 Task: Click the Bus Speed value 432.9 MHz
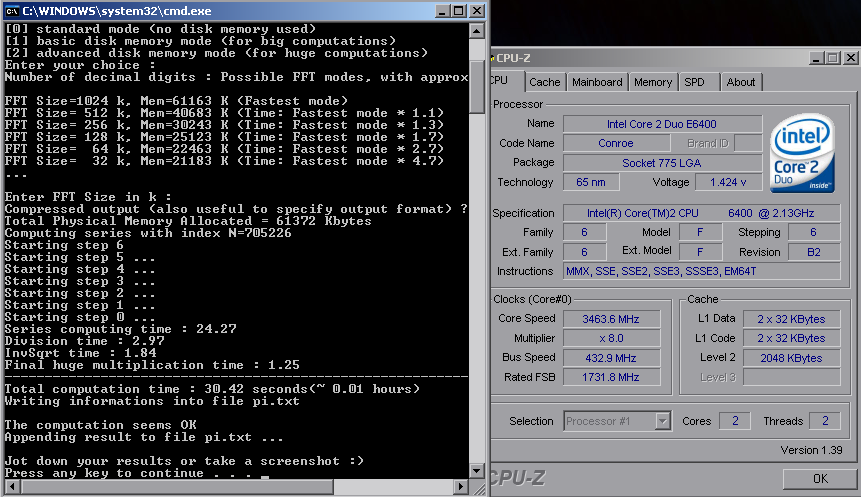pyautogui.click(x=611, y=358)
